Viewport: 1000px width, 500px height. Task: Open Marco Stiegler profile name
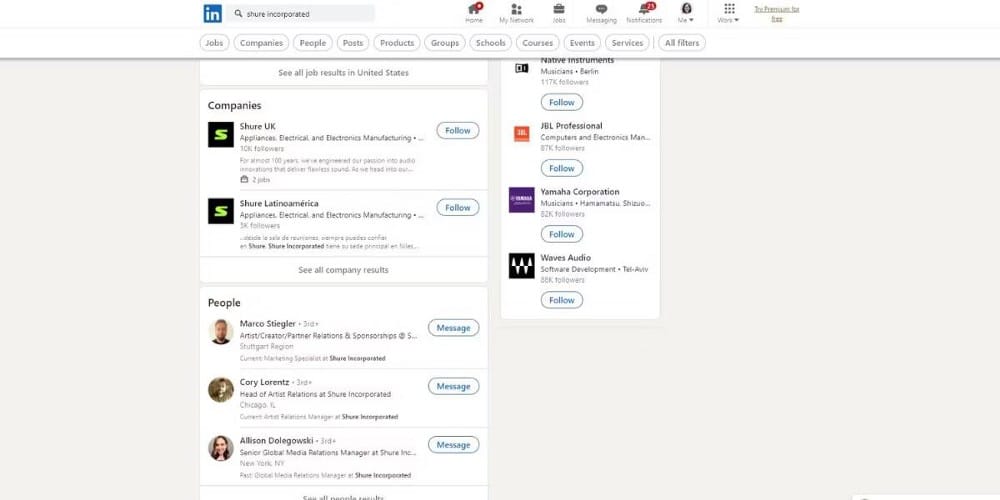[268, 324]
